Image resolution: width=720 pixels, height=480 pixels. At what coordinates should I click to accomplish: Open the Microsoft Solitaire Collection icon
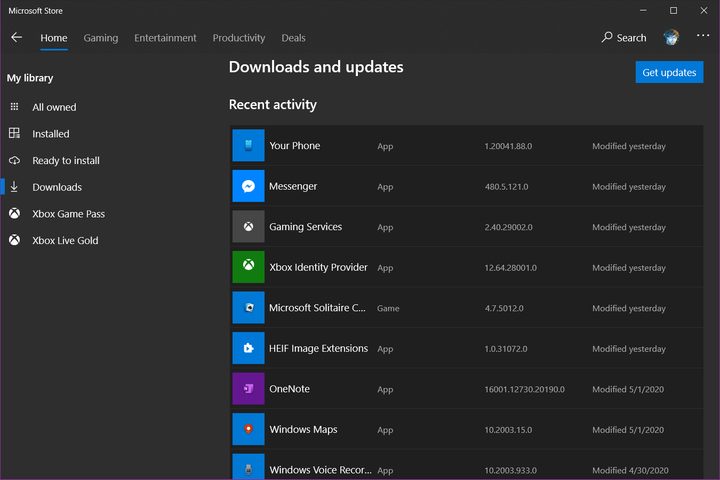248,308
